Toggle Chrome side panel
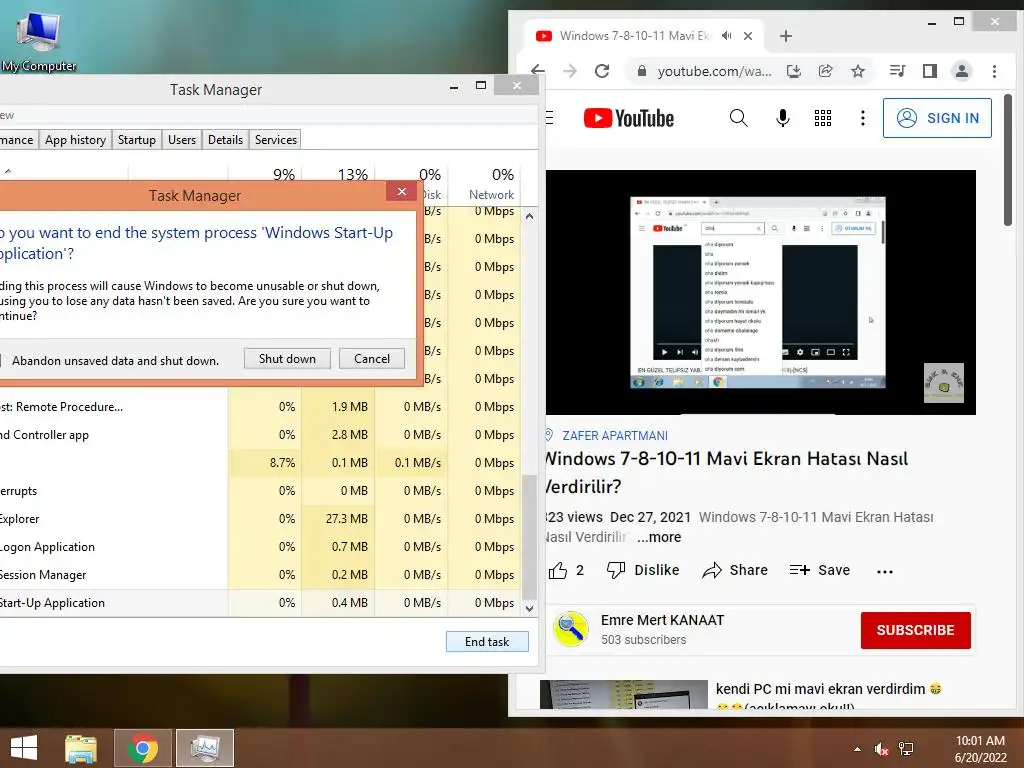This screenshot has height=768, width=1024. tap(930, 71)
